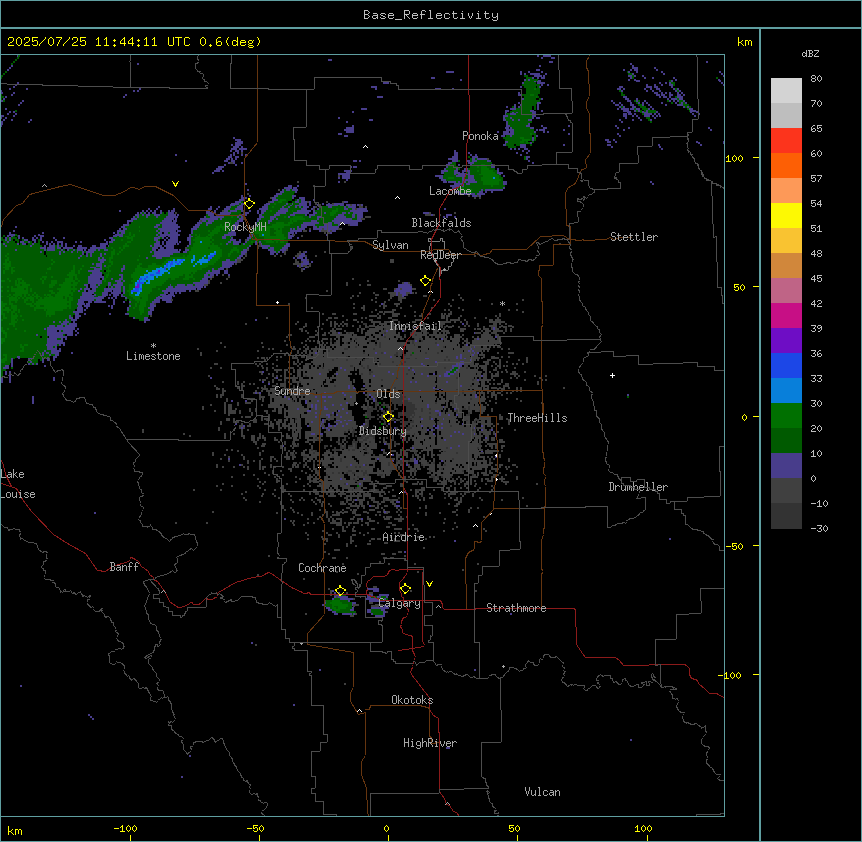The height and width of the screenshot is (842, 862).
Task: Click the Vulcan city label
Action: pos(543,792)
